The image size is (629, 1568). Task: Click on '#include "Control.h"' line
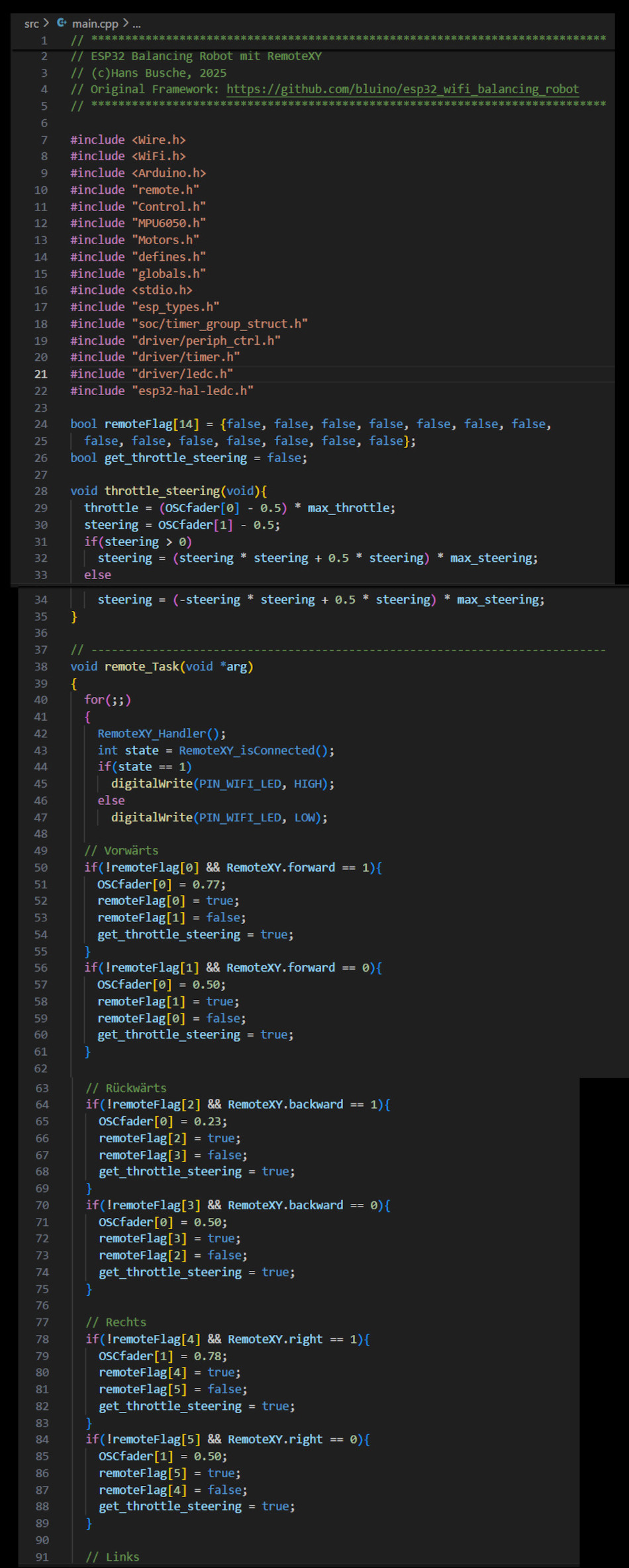[138, 207]
